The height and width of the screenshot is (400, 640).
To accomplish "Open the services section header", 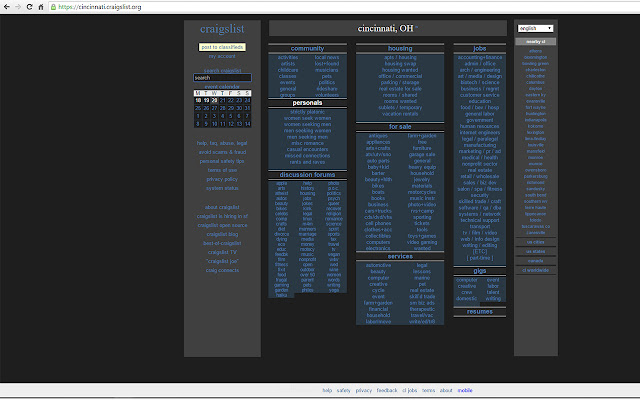I will click(400, 256).
